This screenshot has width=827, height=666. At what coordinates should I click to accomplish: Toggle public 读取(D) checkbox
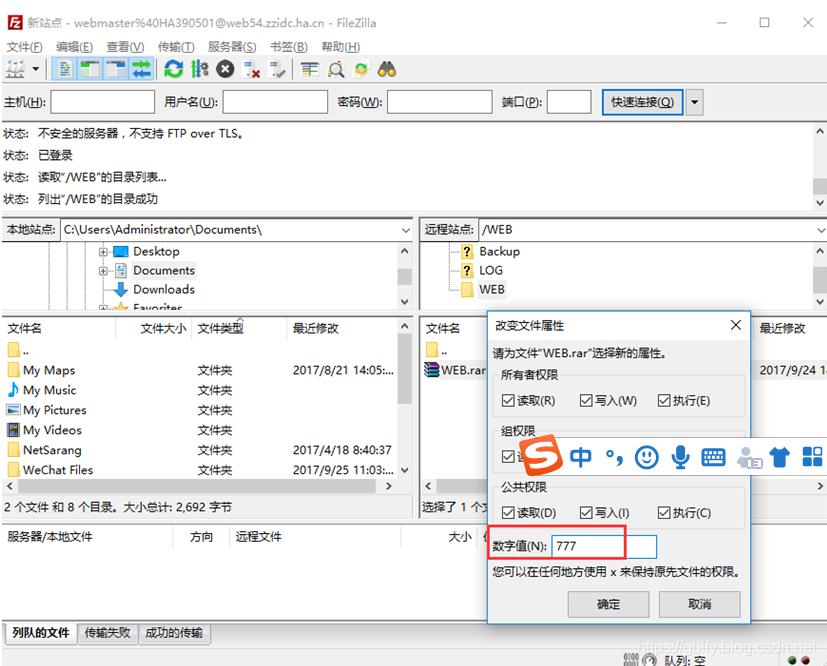(x=508, y=513)
